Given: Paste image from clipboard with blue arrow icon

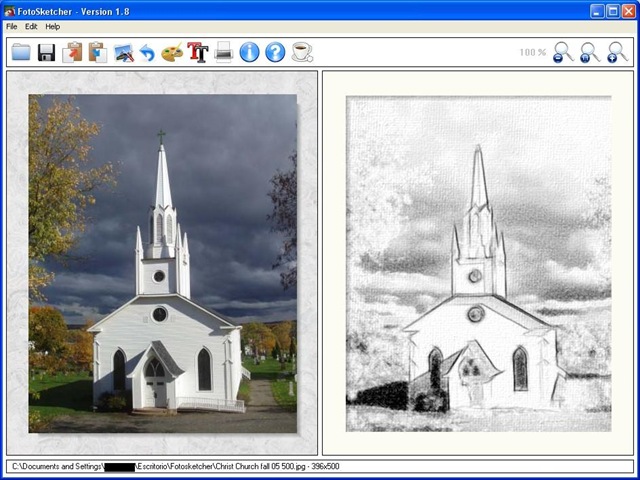Looking at the screenshot, I should 98,52.
